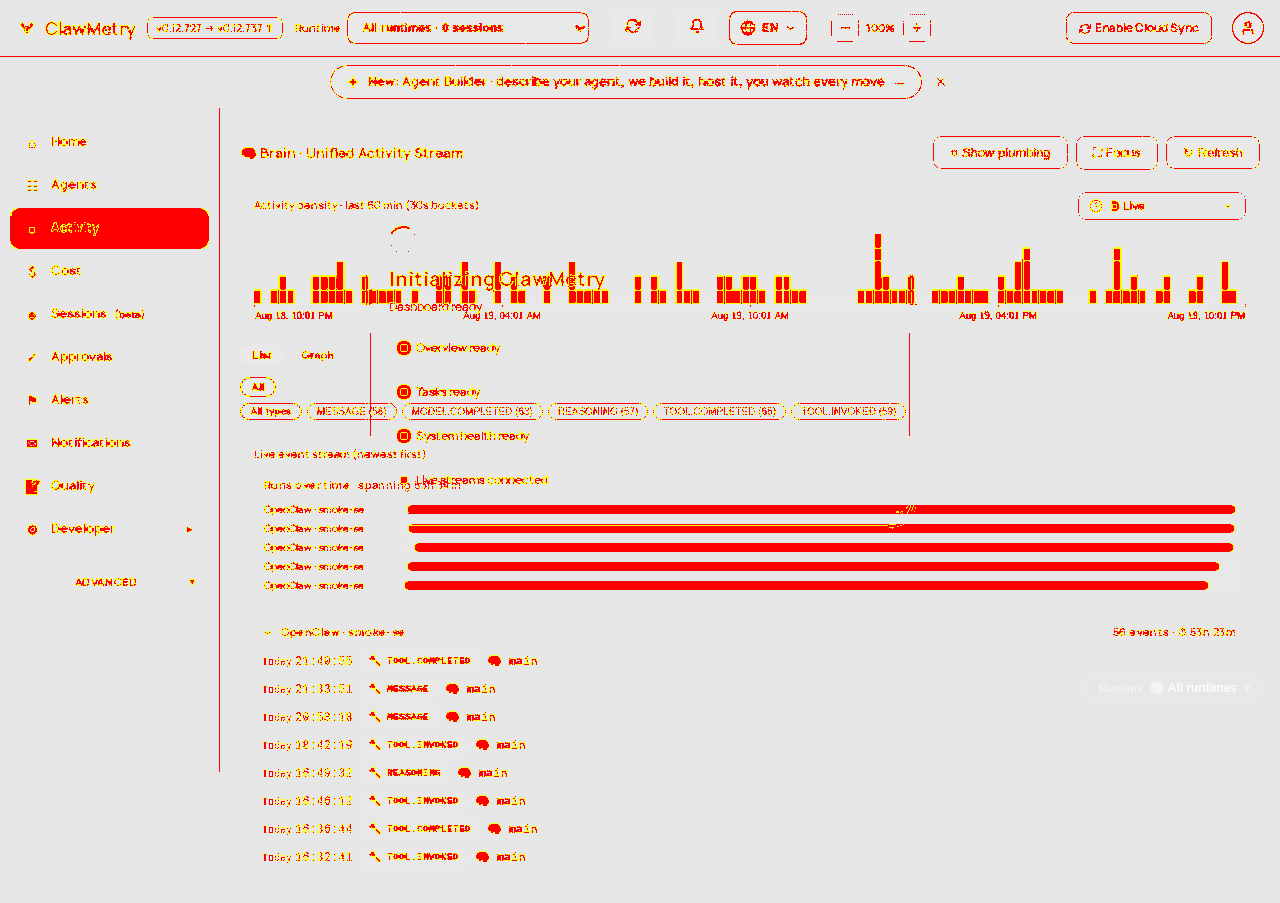1280x903 pixels.
Task: Click the tallest activity density bar
Action: tap(878, 269)
